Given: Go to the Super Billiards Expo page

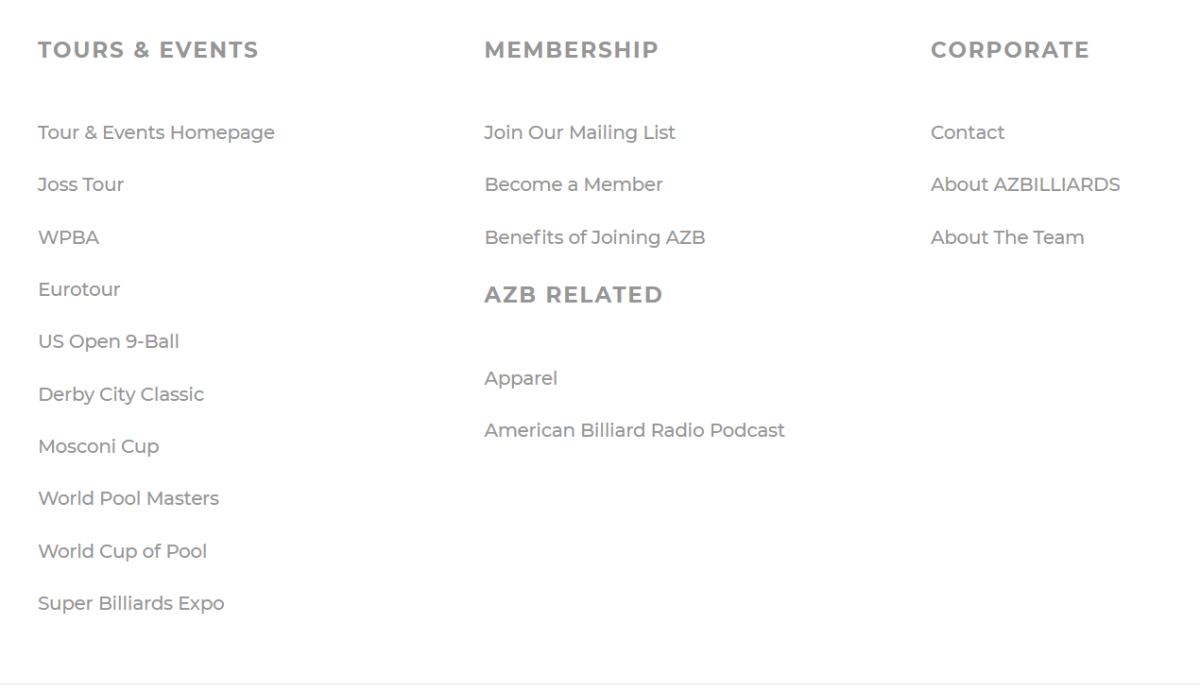Looking at the screenshot, I should [131, 603].
